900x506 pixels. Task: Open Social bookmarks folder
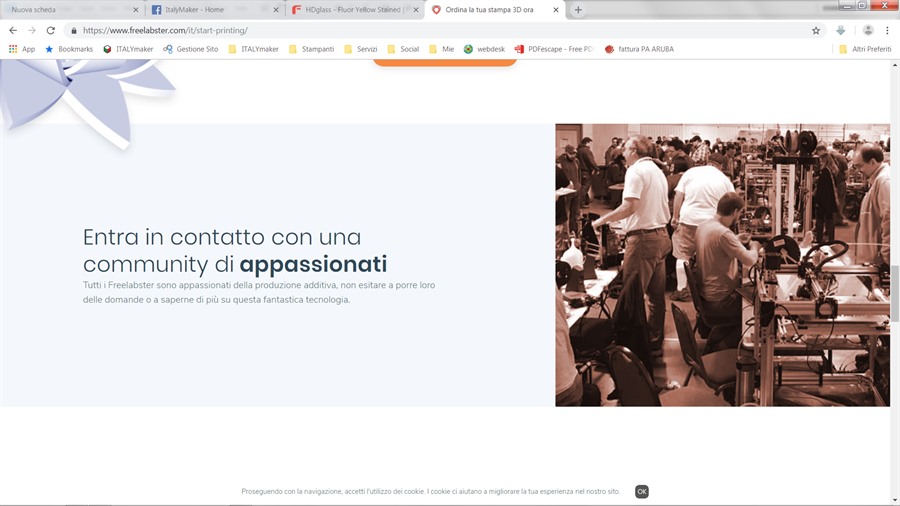tap(403, 49)
